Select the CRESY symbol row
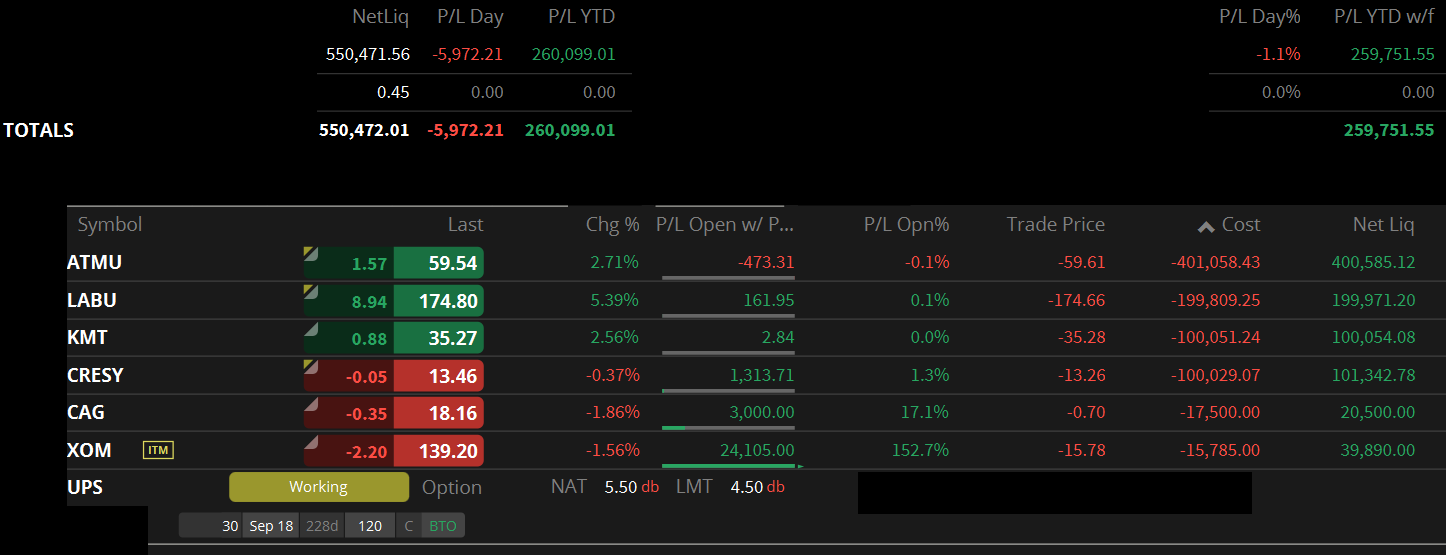Viewport: 1446px width, 555px height. pyautogui.click(x=95, y=375)
